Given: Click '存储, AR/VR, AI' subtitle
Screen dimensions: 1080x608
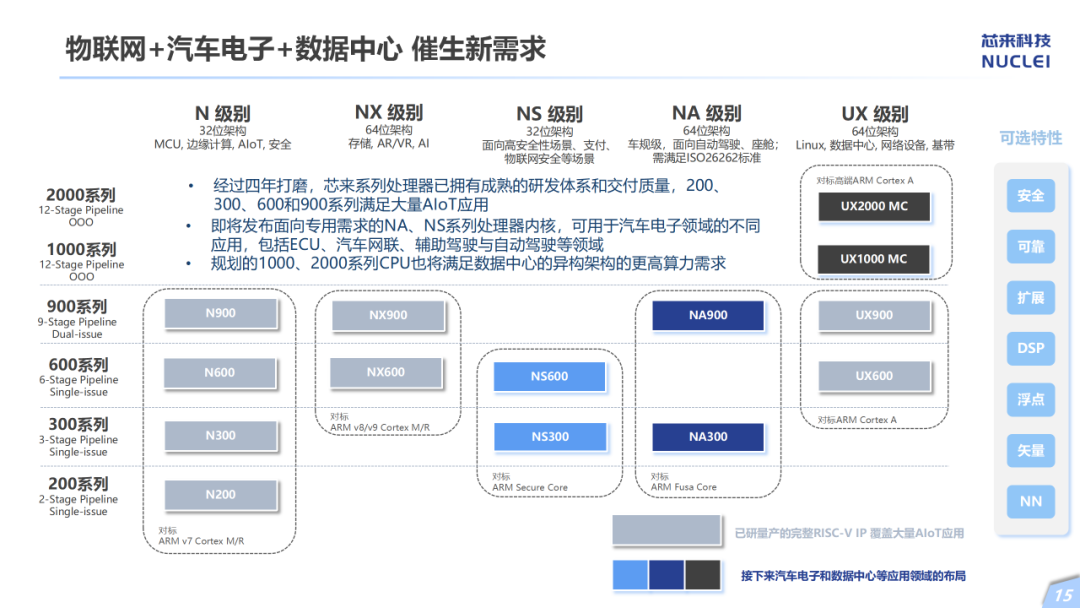Looking at the screenshot, I should click(x=388, y=143).
